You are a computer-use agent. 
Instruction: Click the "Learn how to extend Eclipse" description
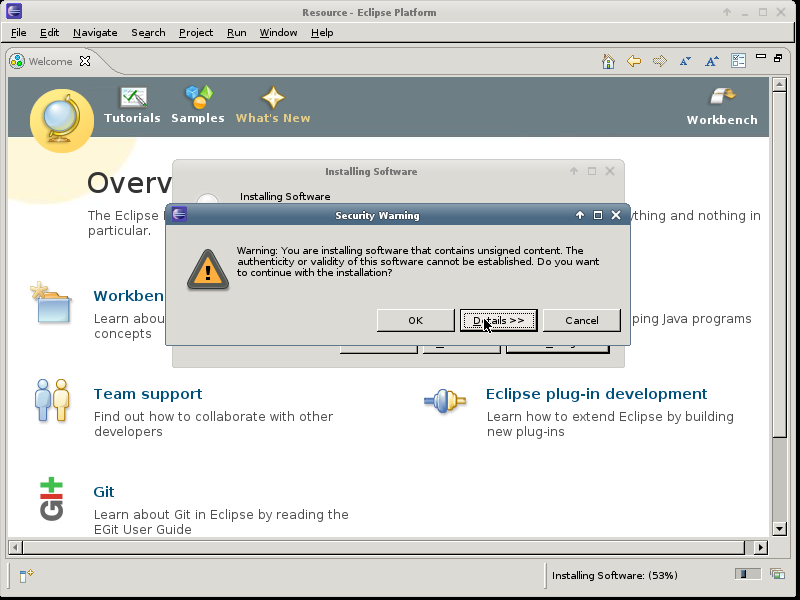point(610,424)
